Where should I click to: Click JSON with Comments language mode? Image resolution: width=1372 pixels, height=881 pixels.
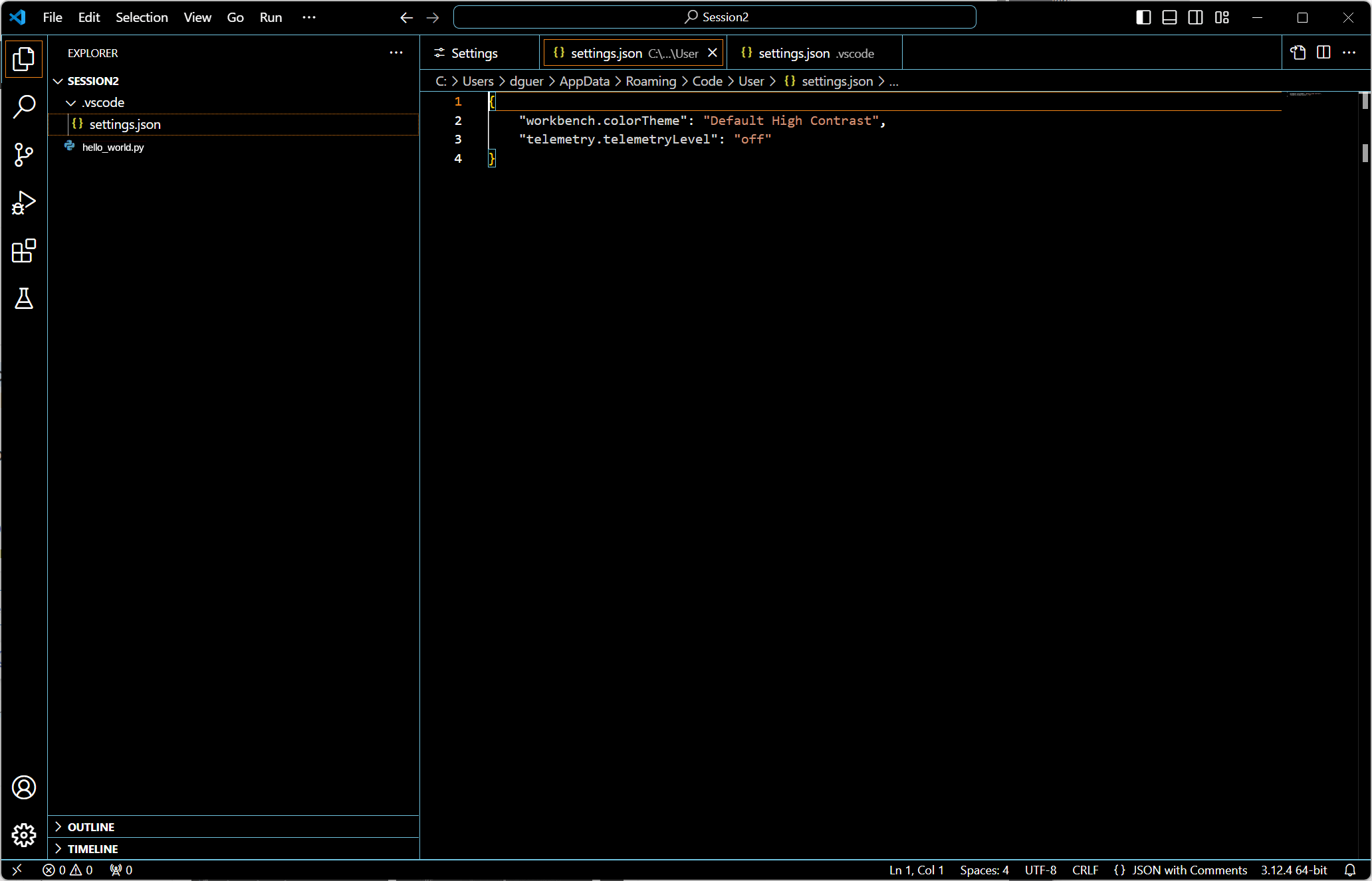[x=1189, y=870]
